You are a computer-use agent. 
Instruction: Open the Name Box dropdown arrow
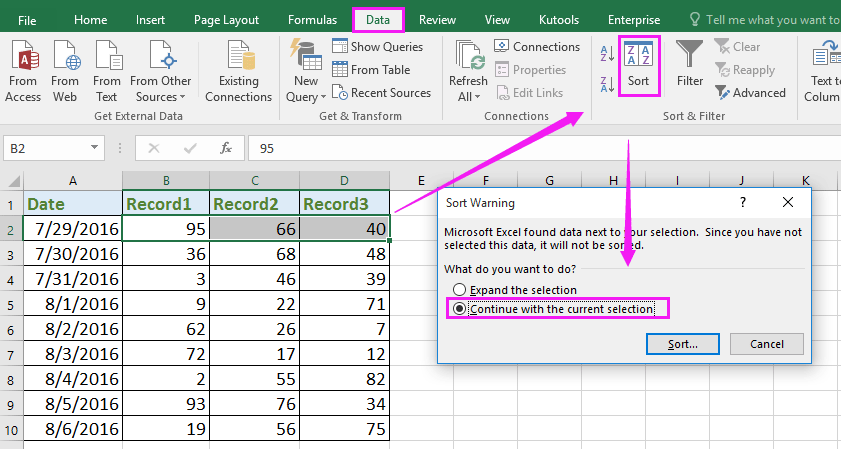click(96, 148)
